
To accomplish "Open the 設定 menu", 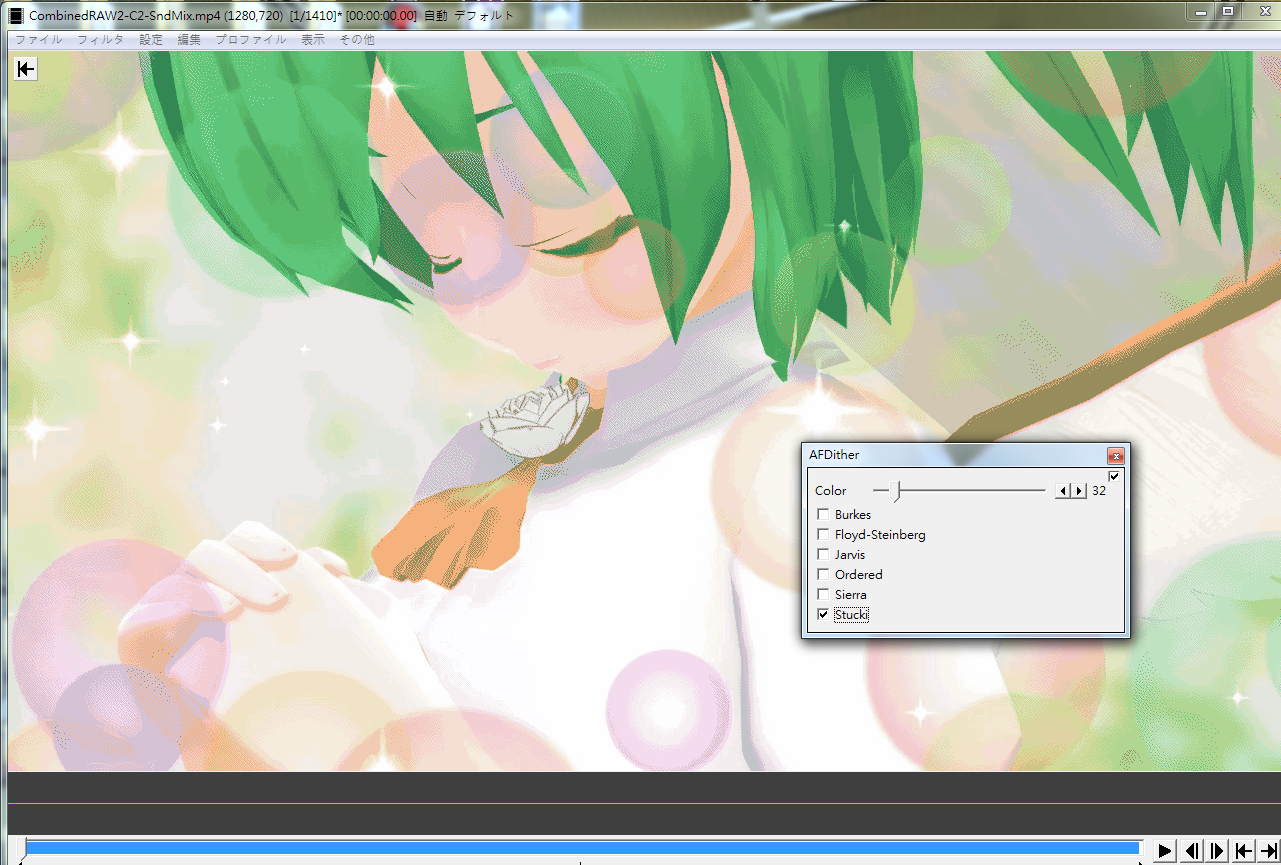I will click(x=151, y=39).
